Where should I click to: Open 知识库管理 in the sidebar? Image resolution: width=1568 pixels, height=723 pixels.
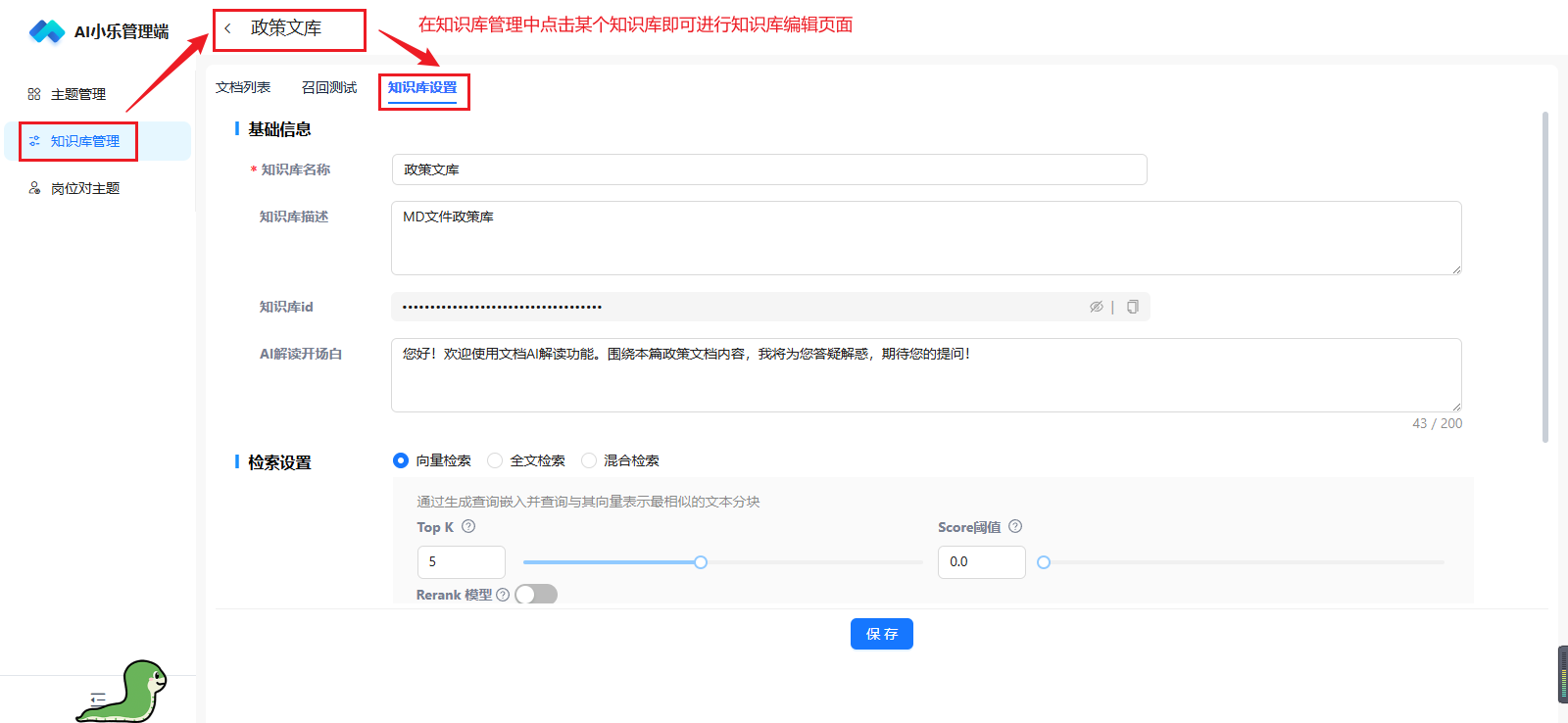85,141
